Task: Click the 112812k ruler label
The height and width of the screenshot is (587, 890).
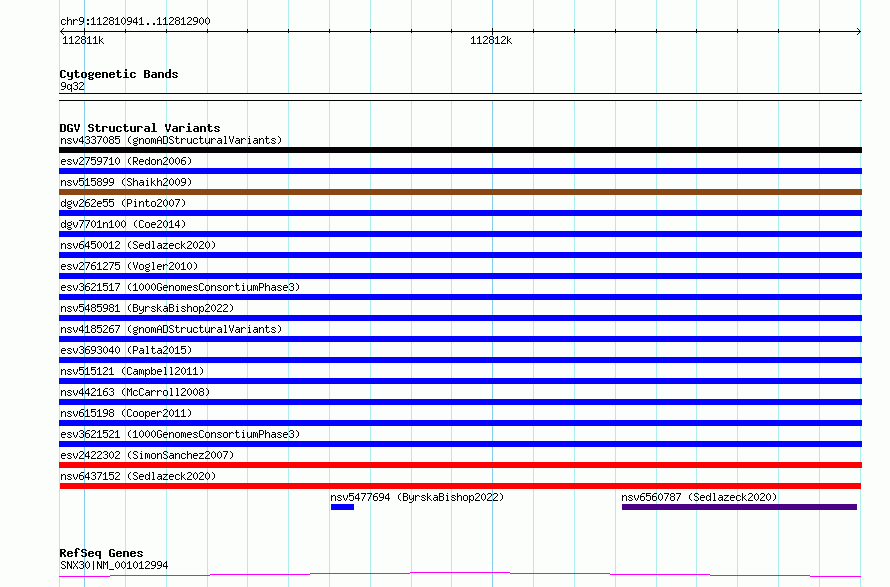Action: 491,40
